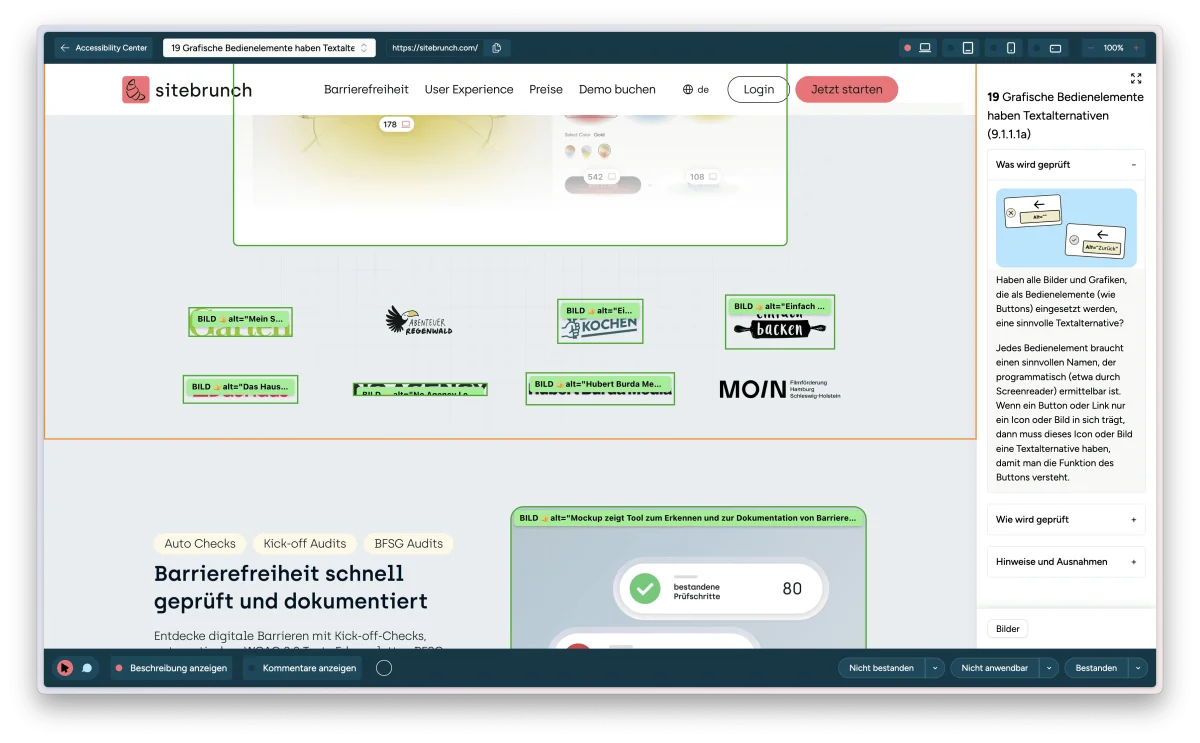Expand the Wie wird geprüft section

1066,519
